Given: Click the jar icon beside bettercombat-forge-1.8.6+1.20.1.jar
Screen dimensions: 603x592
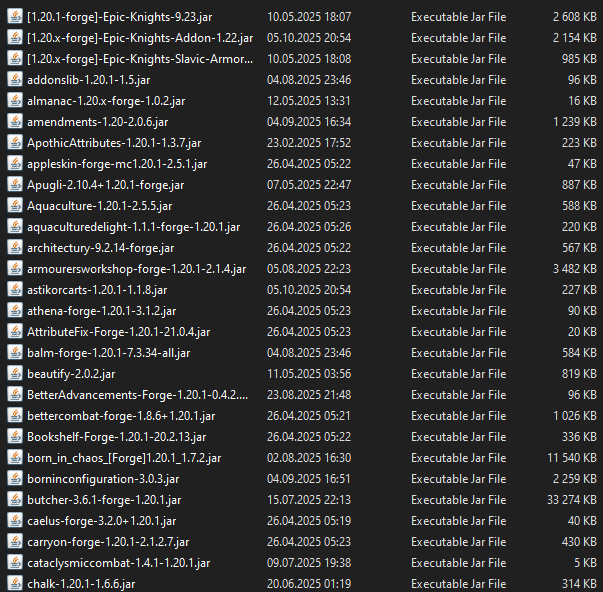Looking at the screenshot, I should tap(15, 416).
